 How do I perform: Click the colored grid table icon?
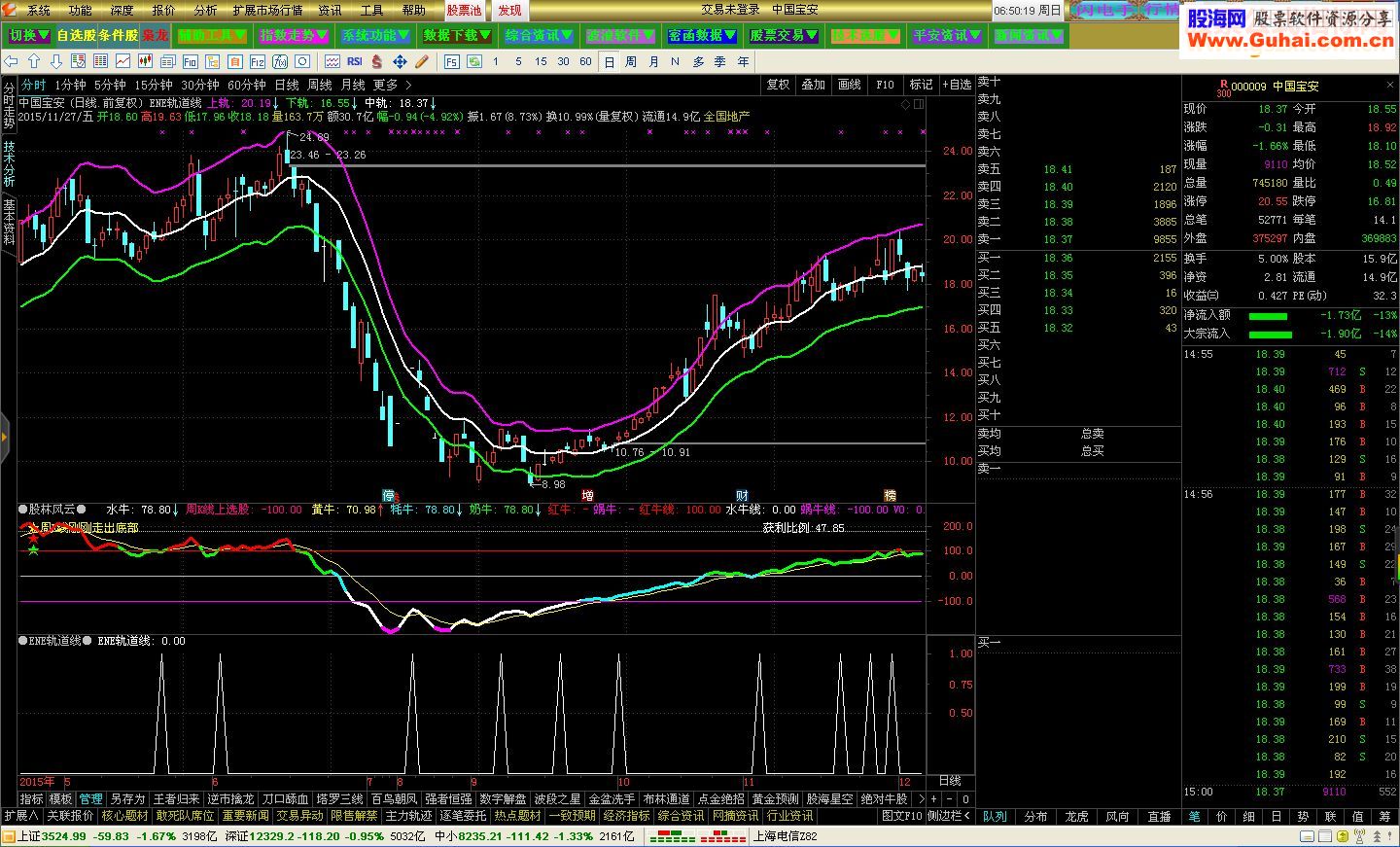pyautogui.click(x=100, y=61)
